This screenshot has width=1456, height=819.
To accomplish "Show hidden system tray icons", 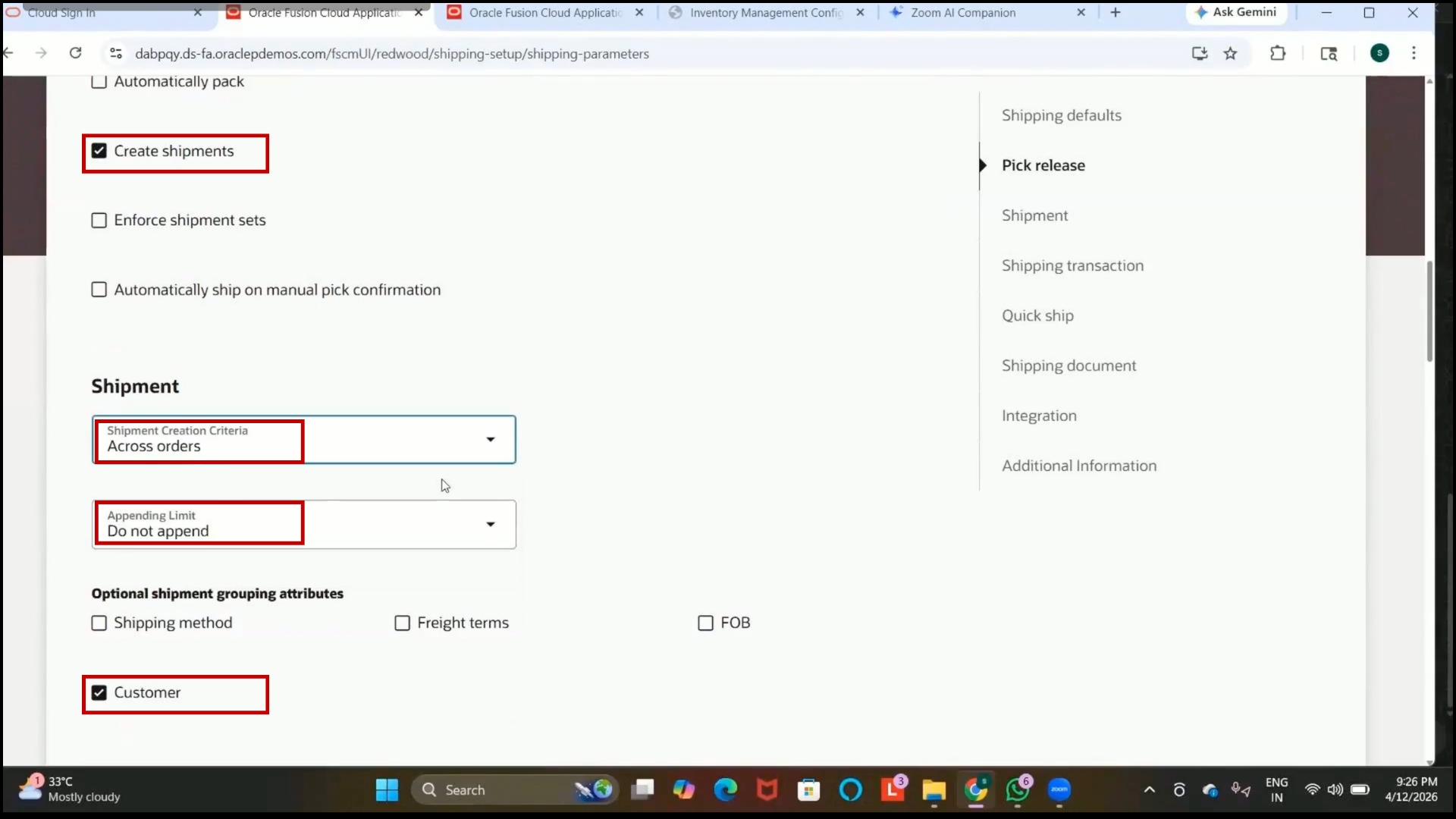I will click(x=1150, y=790).
